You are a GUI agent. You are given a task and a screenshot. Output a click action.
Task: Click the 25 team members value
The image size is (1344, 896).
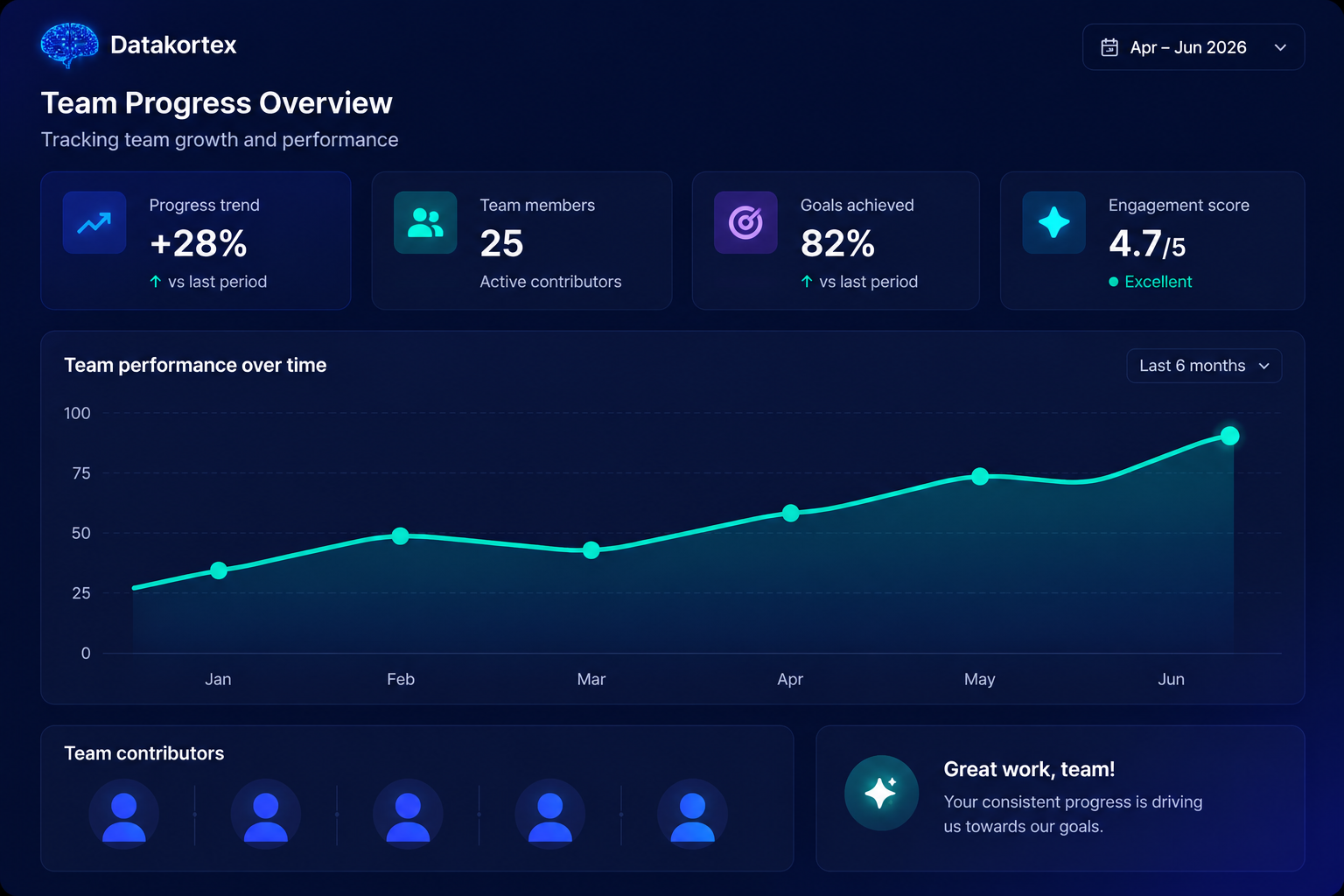501,243
